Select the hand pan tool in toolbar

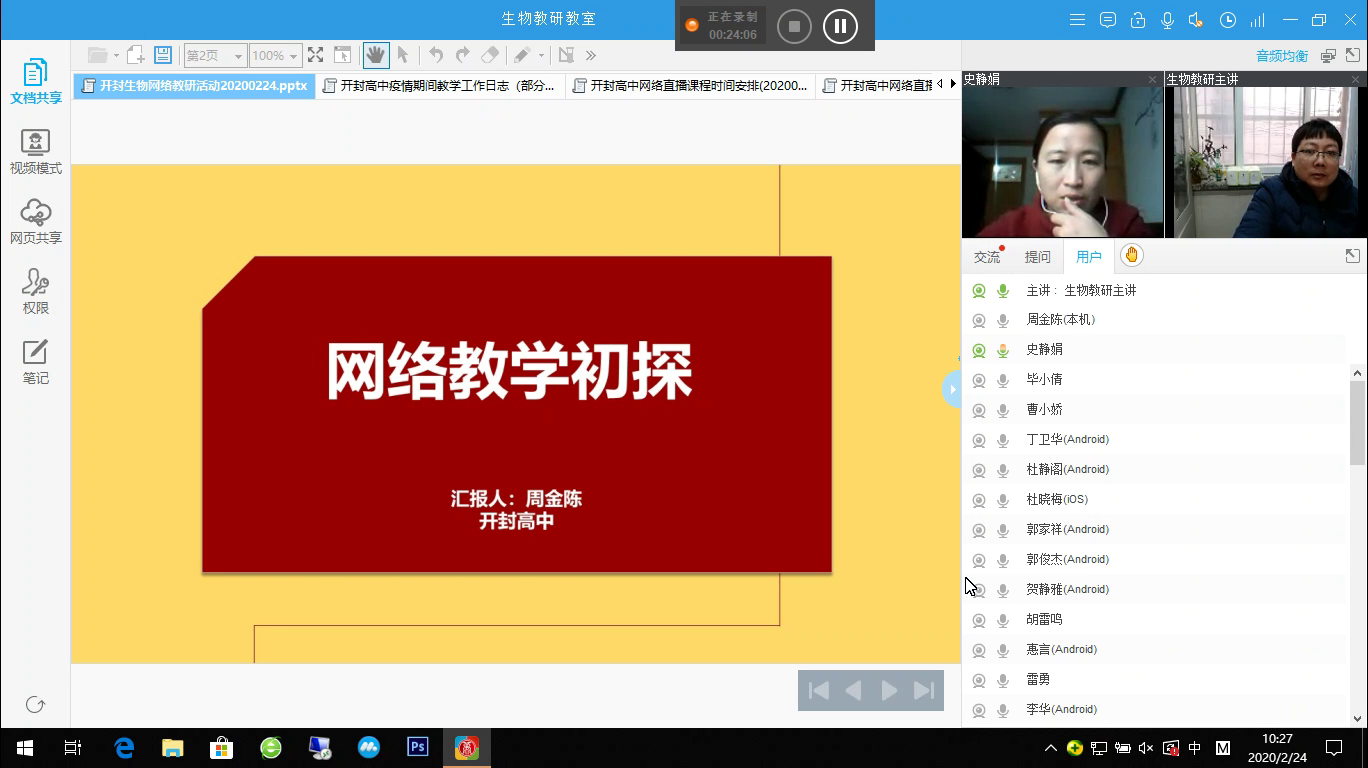376,55
